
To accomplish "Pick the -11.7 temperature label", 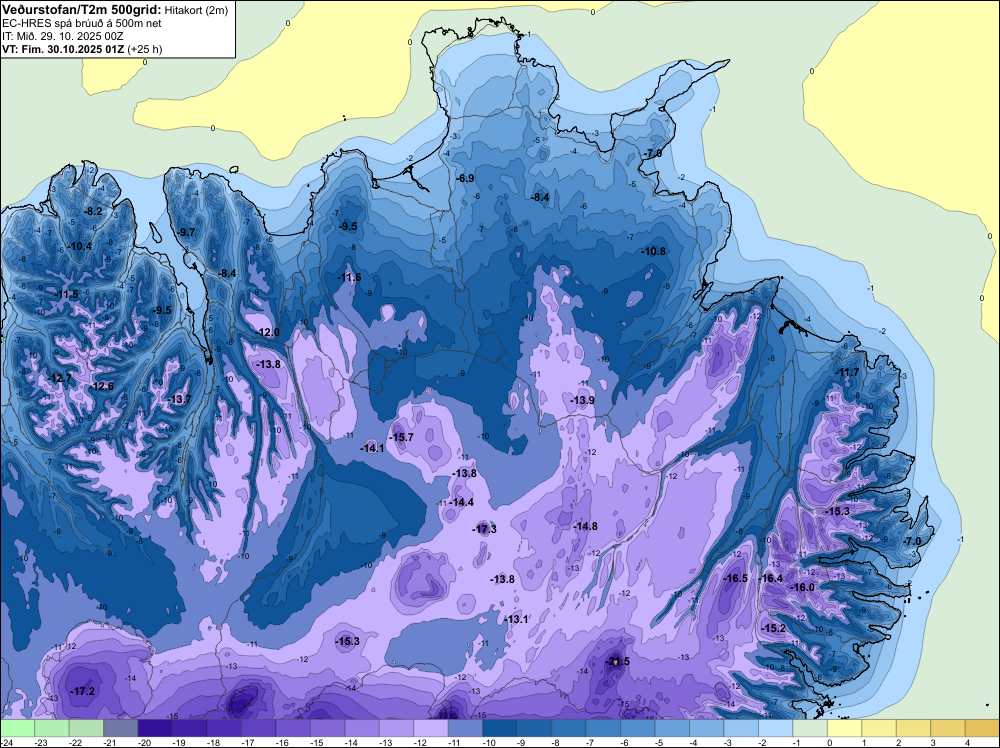I will point(848,373).
